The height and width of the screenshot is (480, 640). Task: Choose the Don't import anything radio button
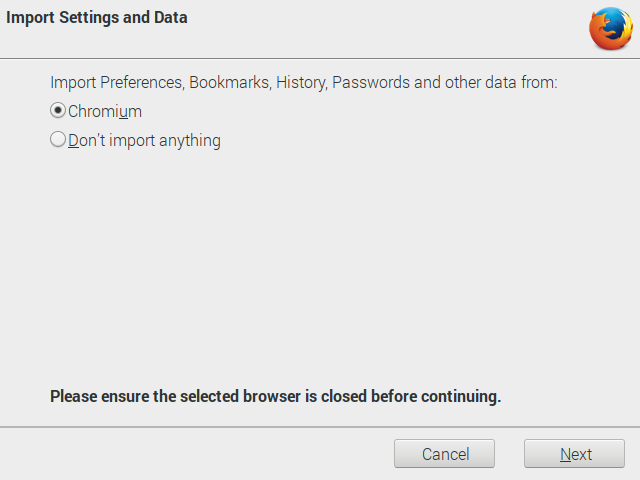pyautogui.click(x=58, y=140)
